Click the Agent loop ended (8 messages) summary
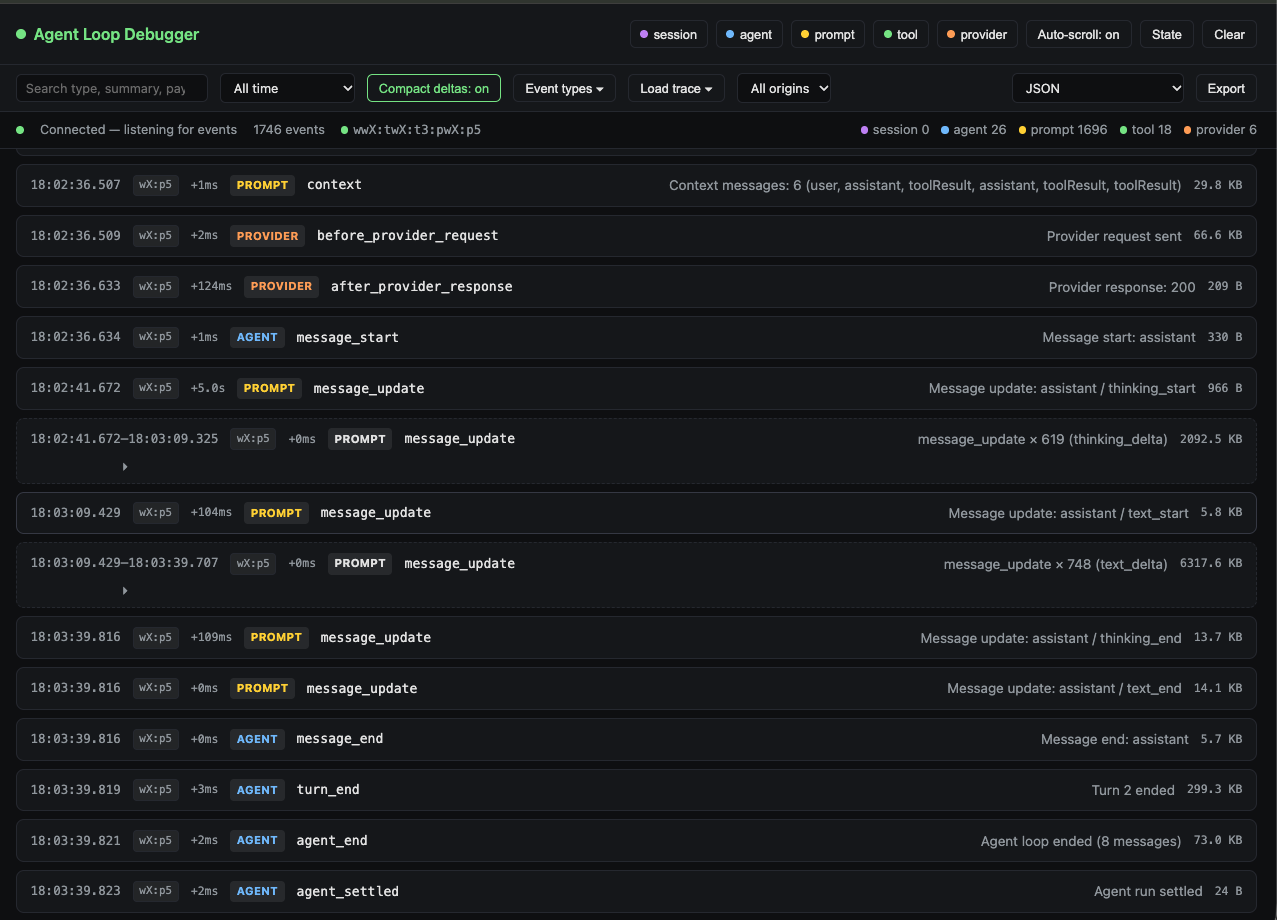 1081,841
